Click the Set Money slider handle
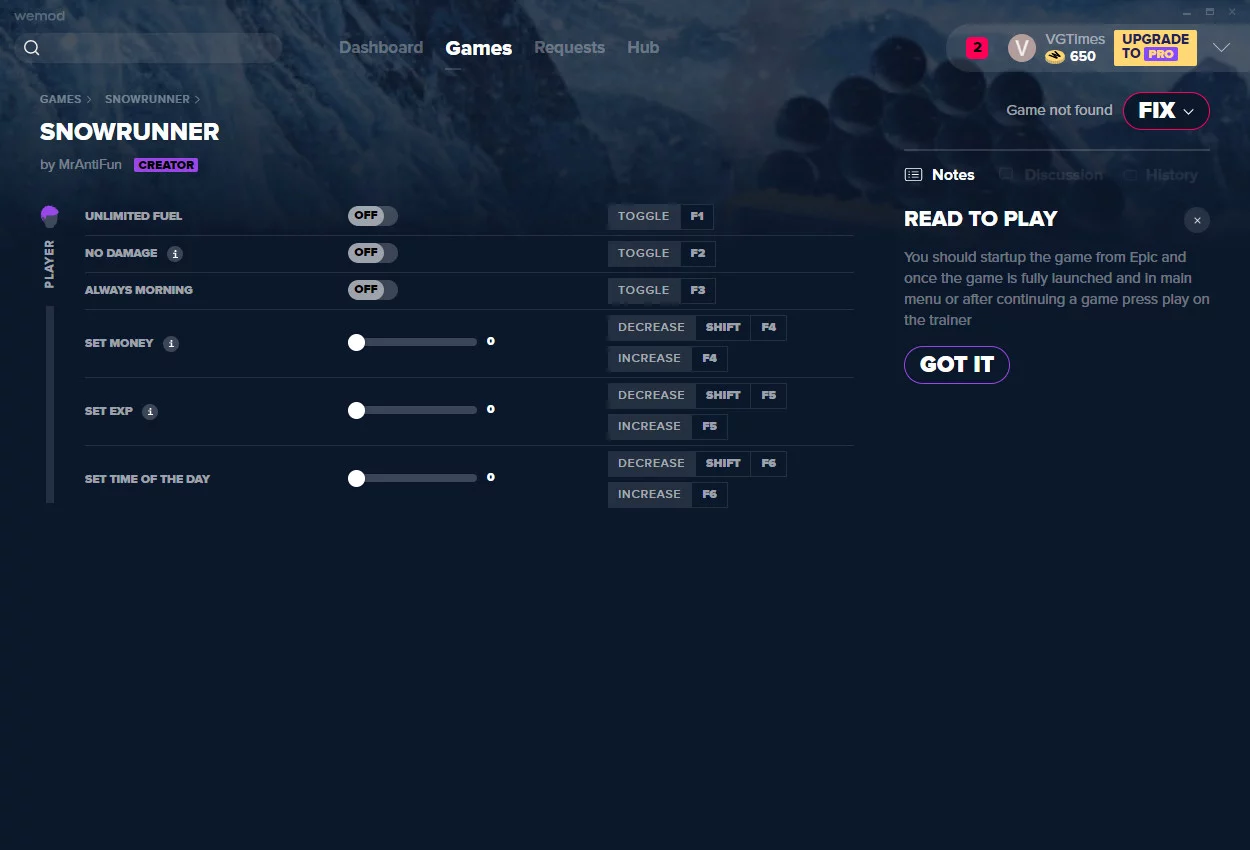 pos(356,343)
